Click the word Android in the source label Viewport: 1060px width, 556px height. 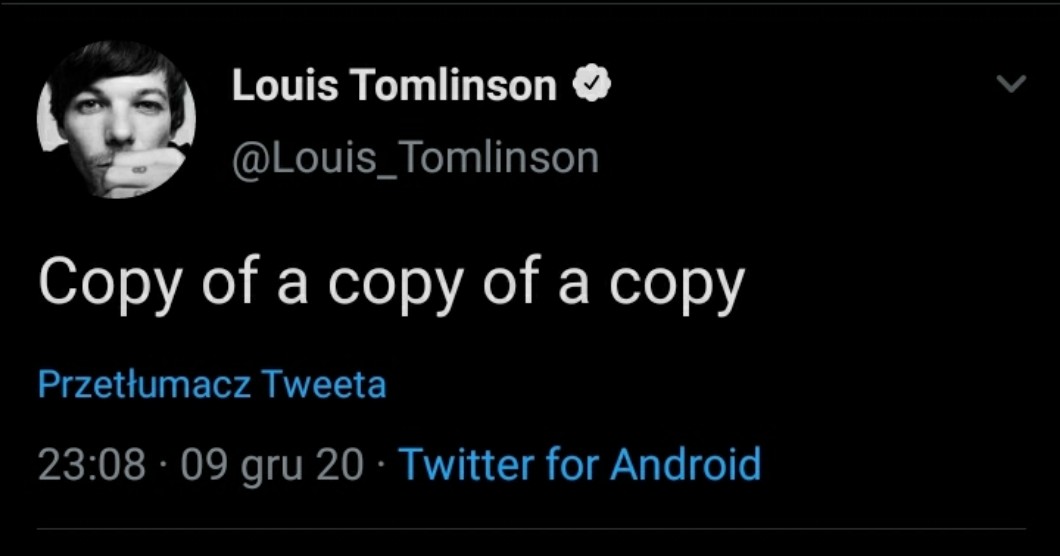pos(686,465)
